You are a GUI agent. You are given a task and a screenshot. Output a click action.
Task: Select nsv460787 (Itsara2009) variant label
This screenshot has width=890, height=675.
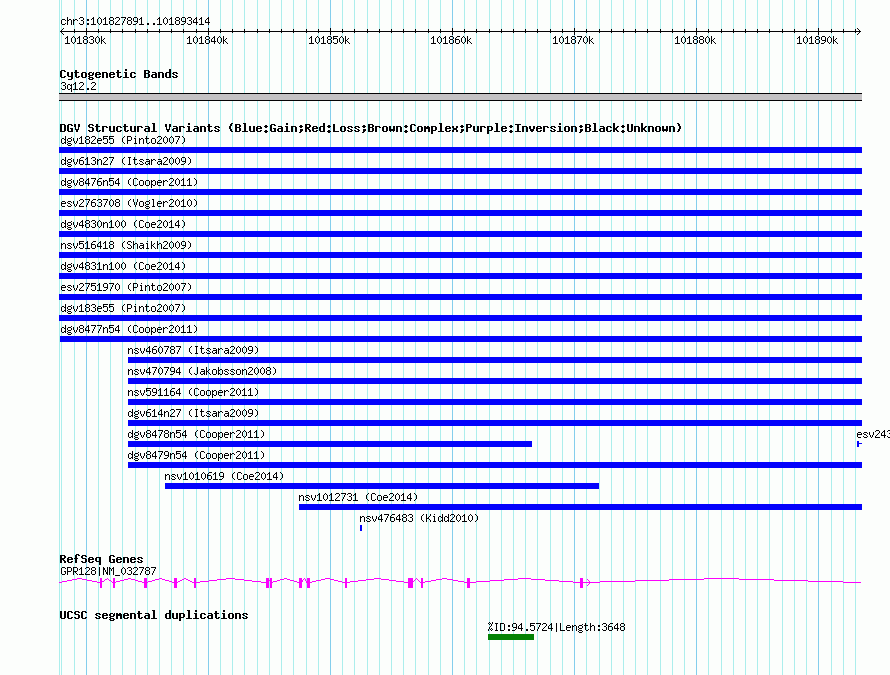[x=193, y=350]
